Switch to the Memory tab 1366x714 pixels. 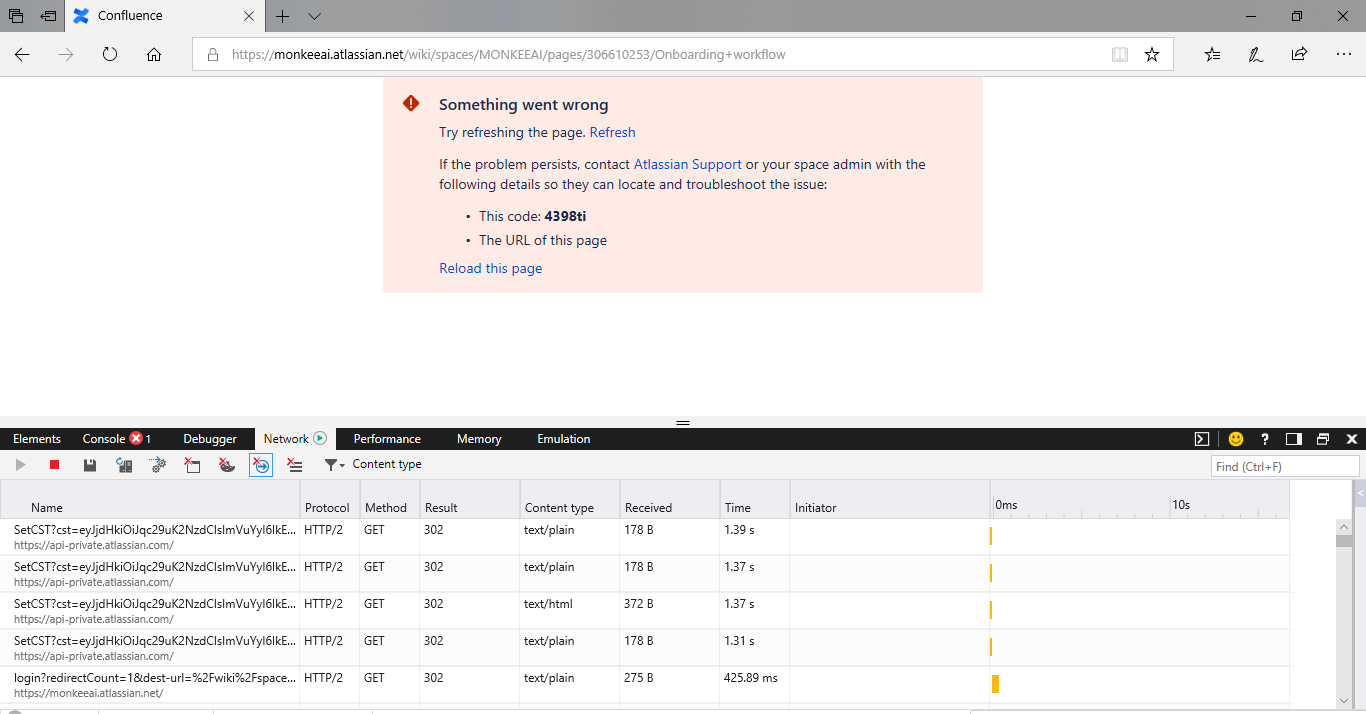(x=479, y=439)
